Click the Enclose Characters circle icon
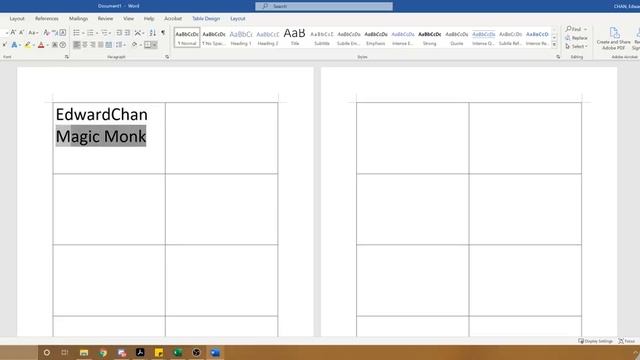The image size is (640, 360). (63, 45)
